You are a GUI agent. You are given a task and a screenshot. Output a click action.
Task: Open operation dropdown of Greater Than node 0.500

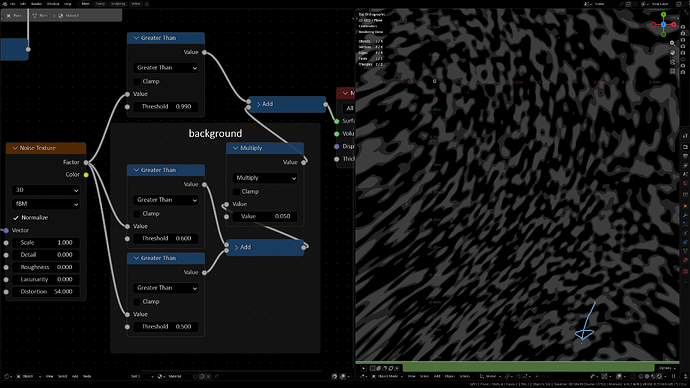tap(165, 288)
